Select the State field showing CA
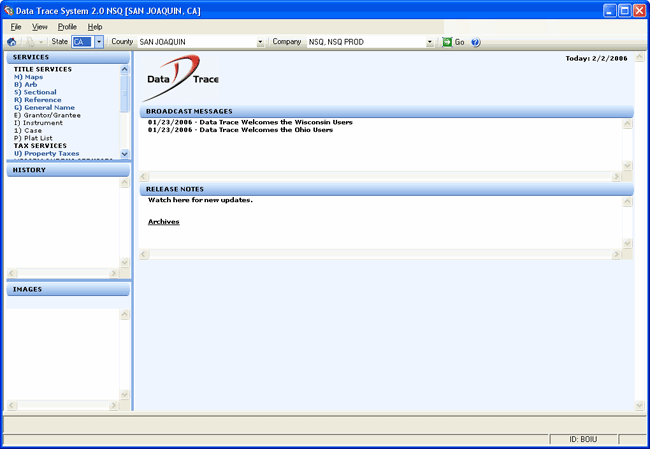The image size is (650, 449). coord(83,42)
